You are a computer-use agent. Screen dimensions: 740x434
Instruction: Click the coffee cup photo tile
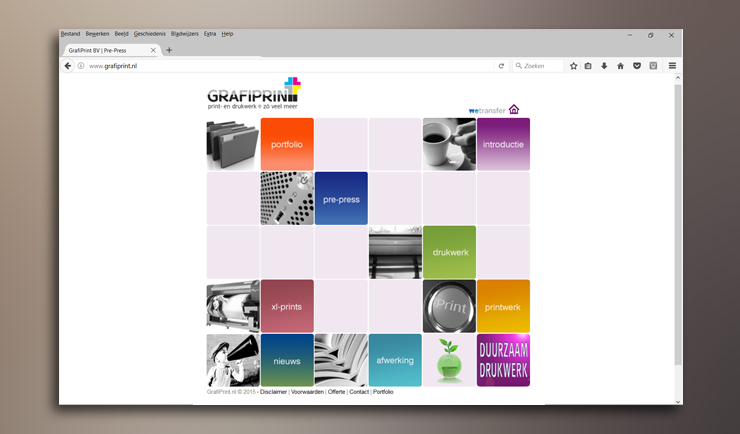click(x=449, y=144)
